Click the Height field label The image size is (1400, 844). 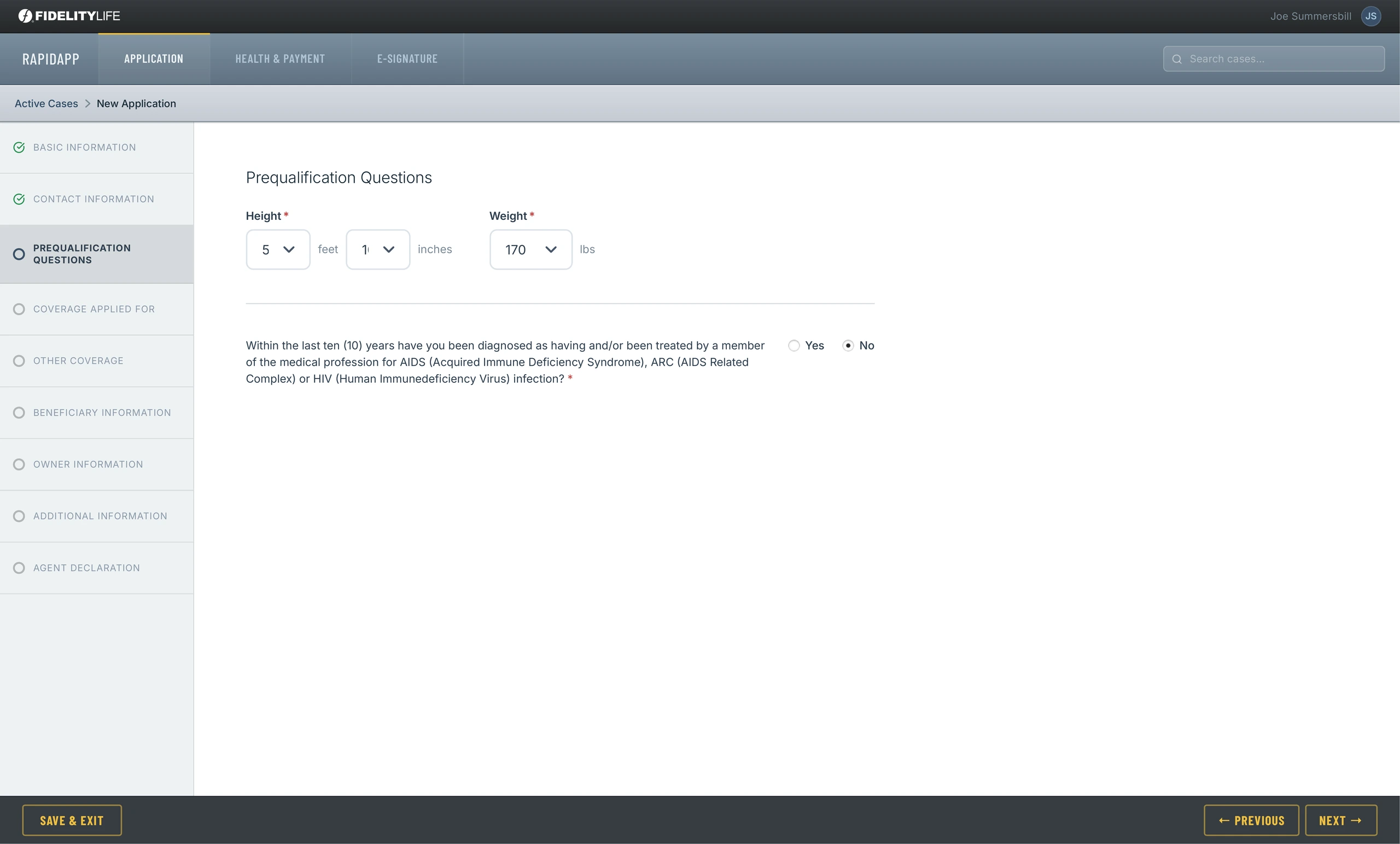click(264, 216)
